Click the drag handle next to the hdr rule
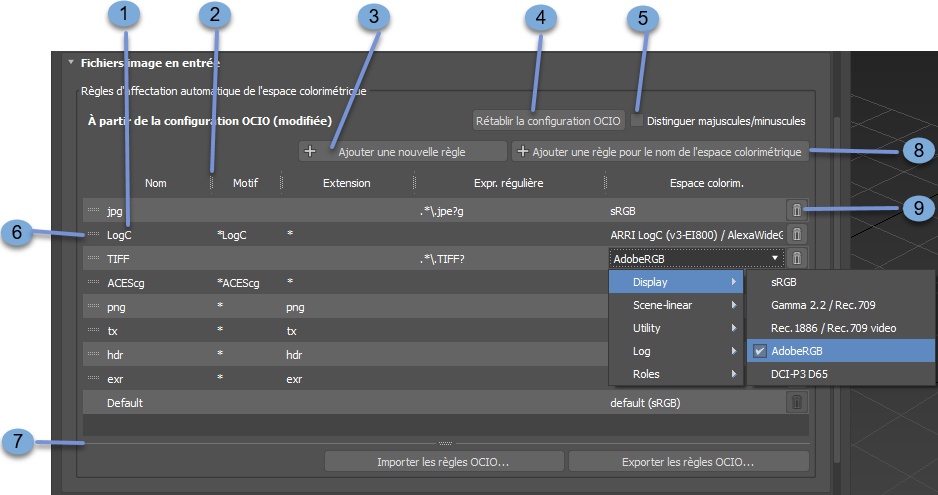Image resolution: width=938 pixels, height=495 pixels. click(x=94, y=354)
